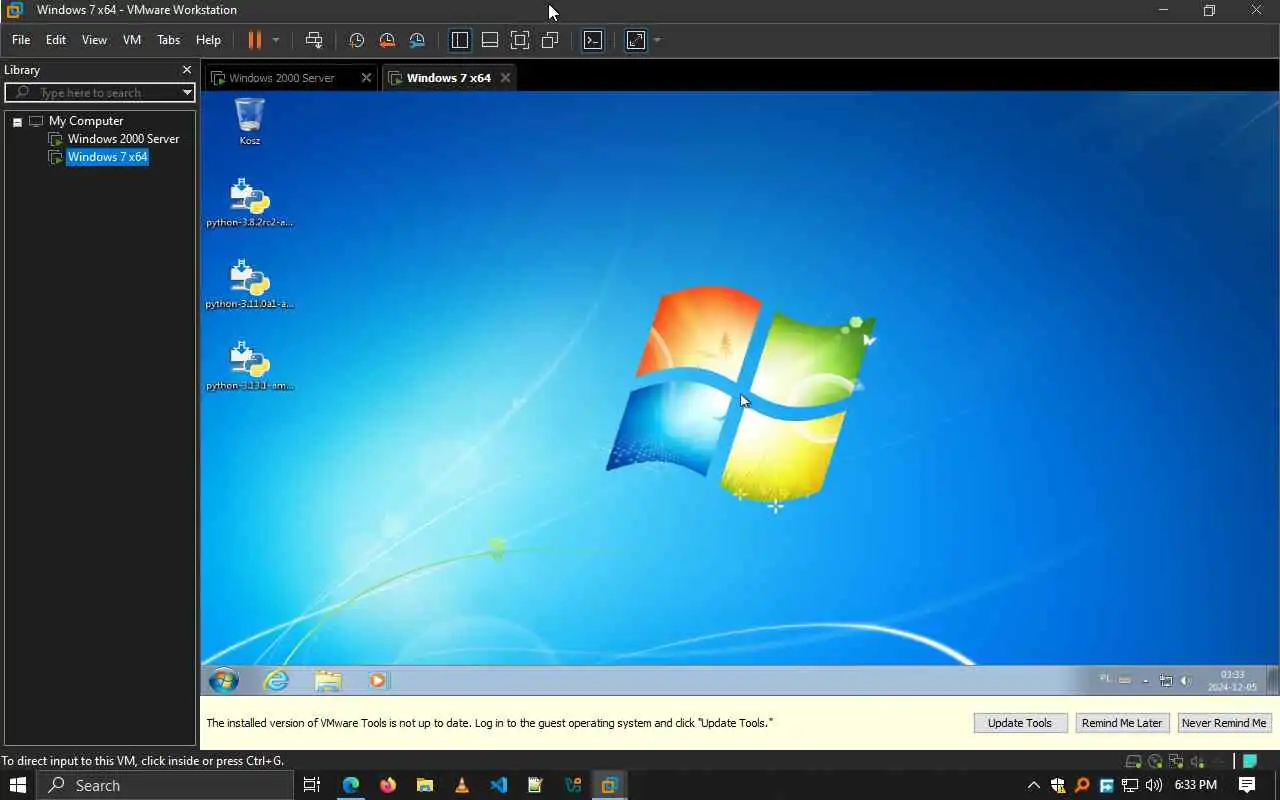
Task: Click the CD/DVD device status icon
Action: pyautogui.click(x=1155, y=761)
